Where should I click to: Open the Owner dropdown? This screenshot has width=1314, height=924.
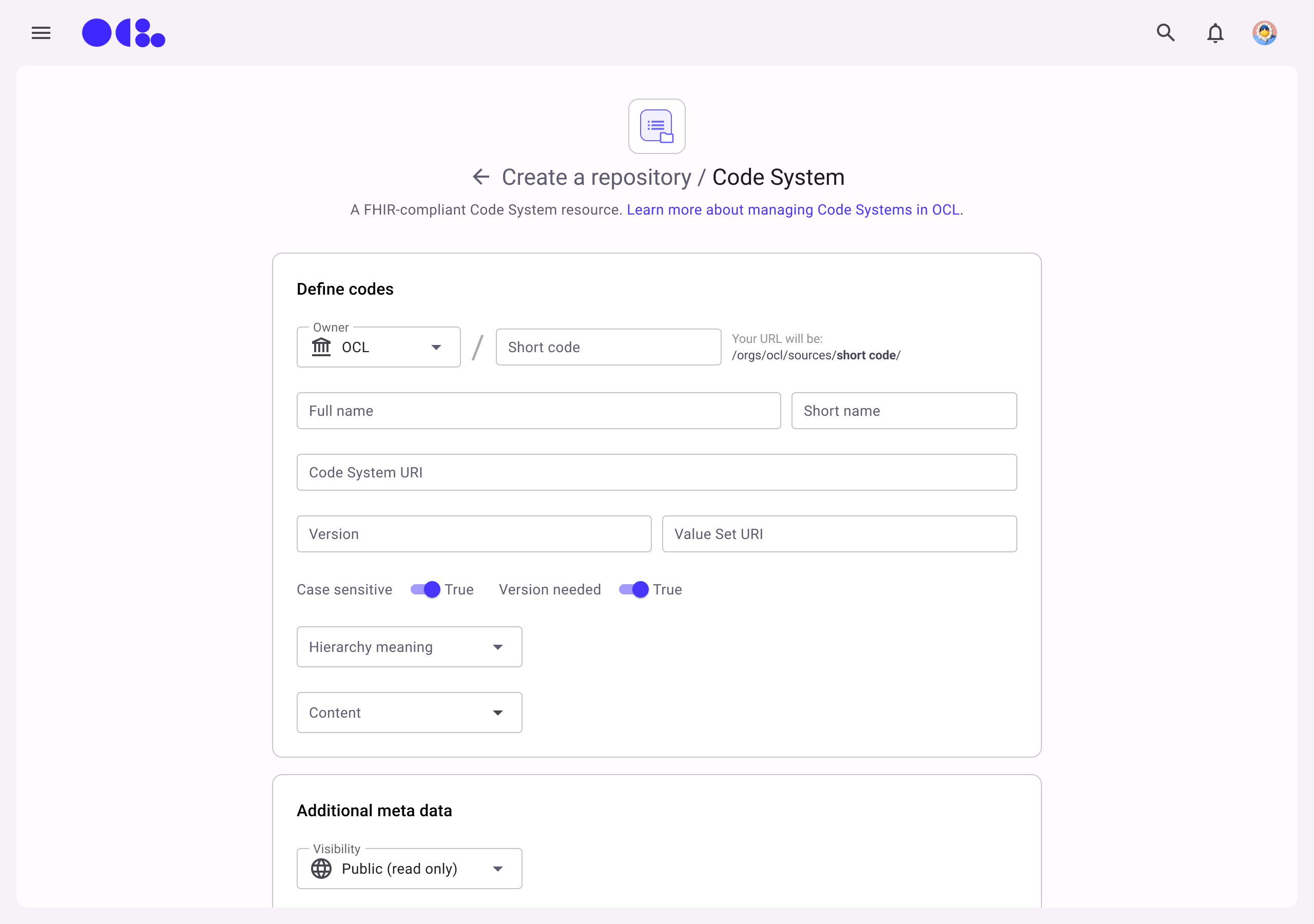(x=378, y=347)
